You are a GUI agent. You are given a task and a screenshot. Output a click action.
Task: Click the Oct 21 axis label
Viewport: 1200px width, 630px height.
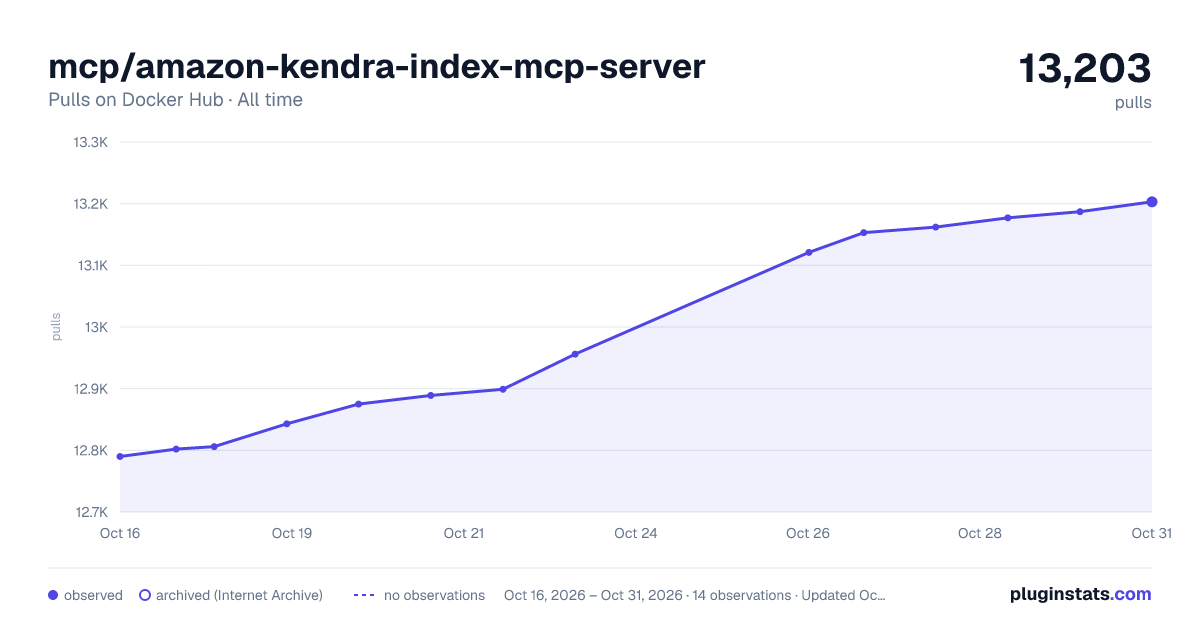464,533
